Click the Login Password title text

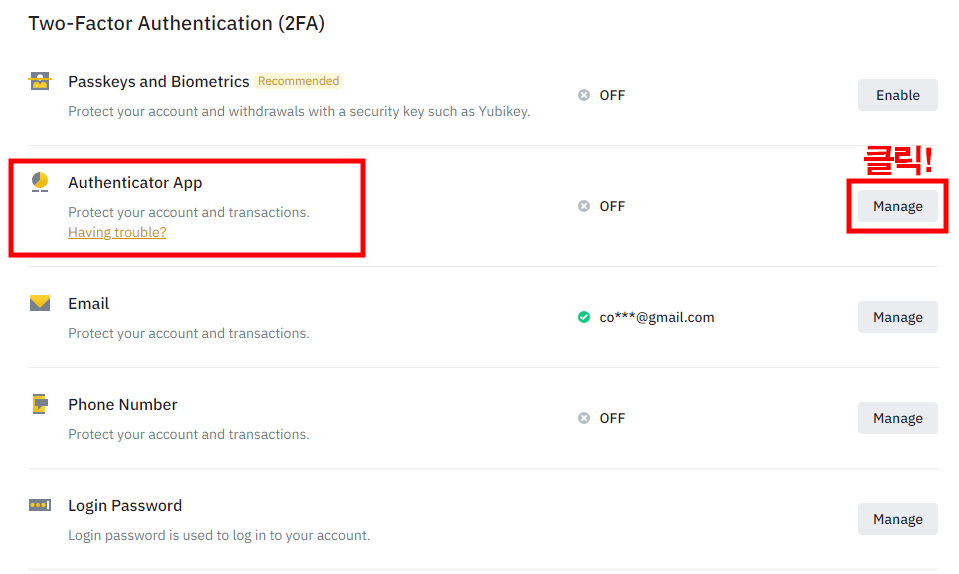coord(125,506)
